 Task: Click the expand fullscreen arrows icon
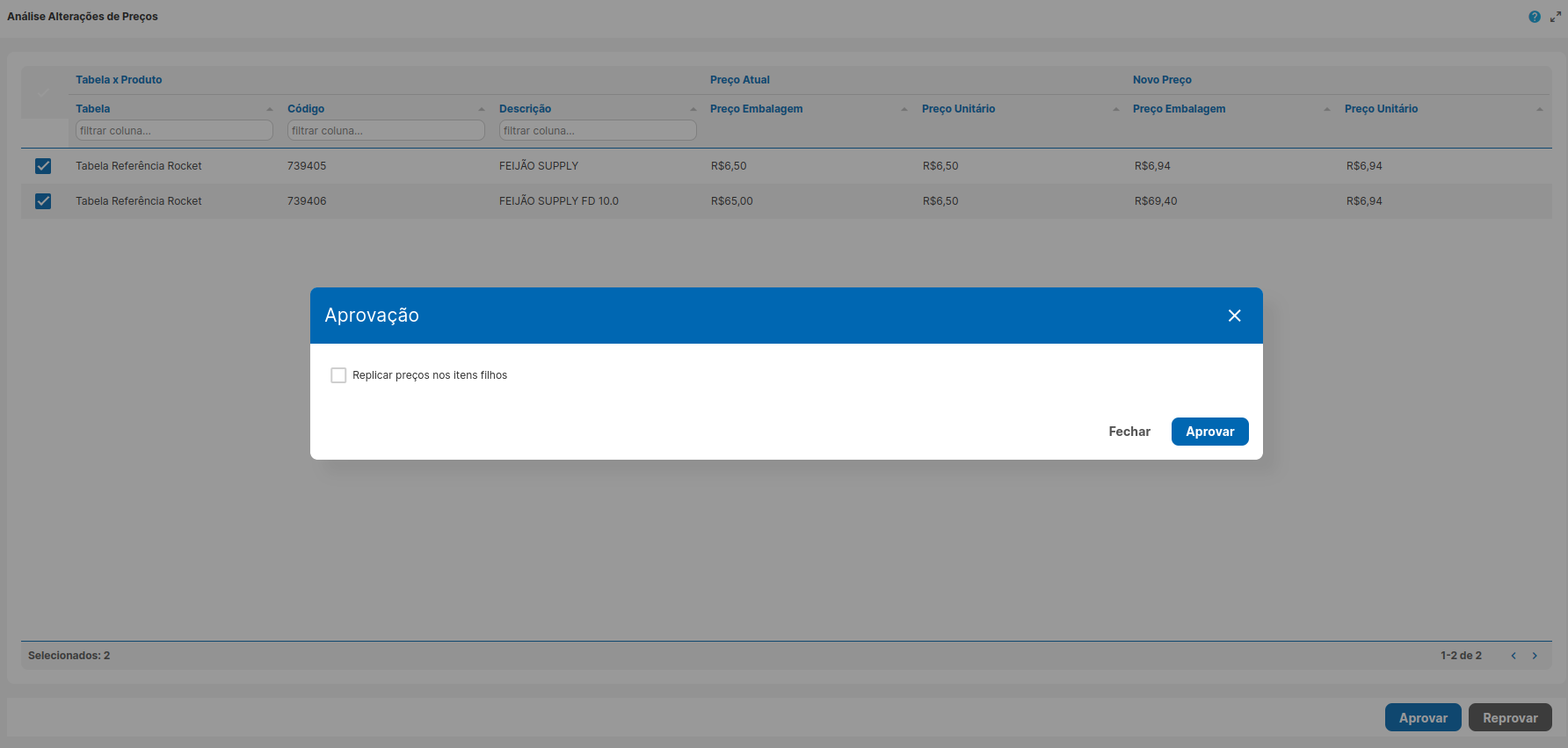pyautogui.click(x=1556, y=17)
